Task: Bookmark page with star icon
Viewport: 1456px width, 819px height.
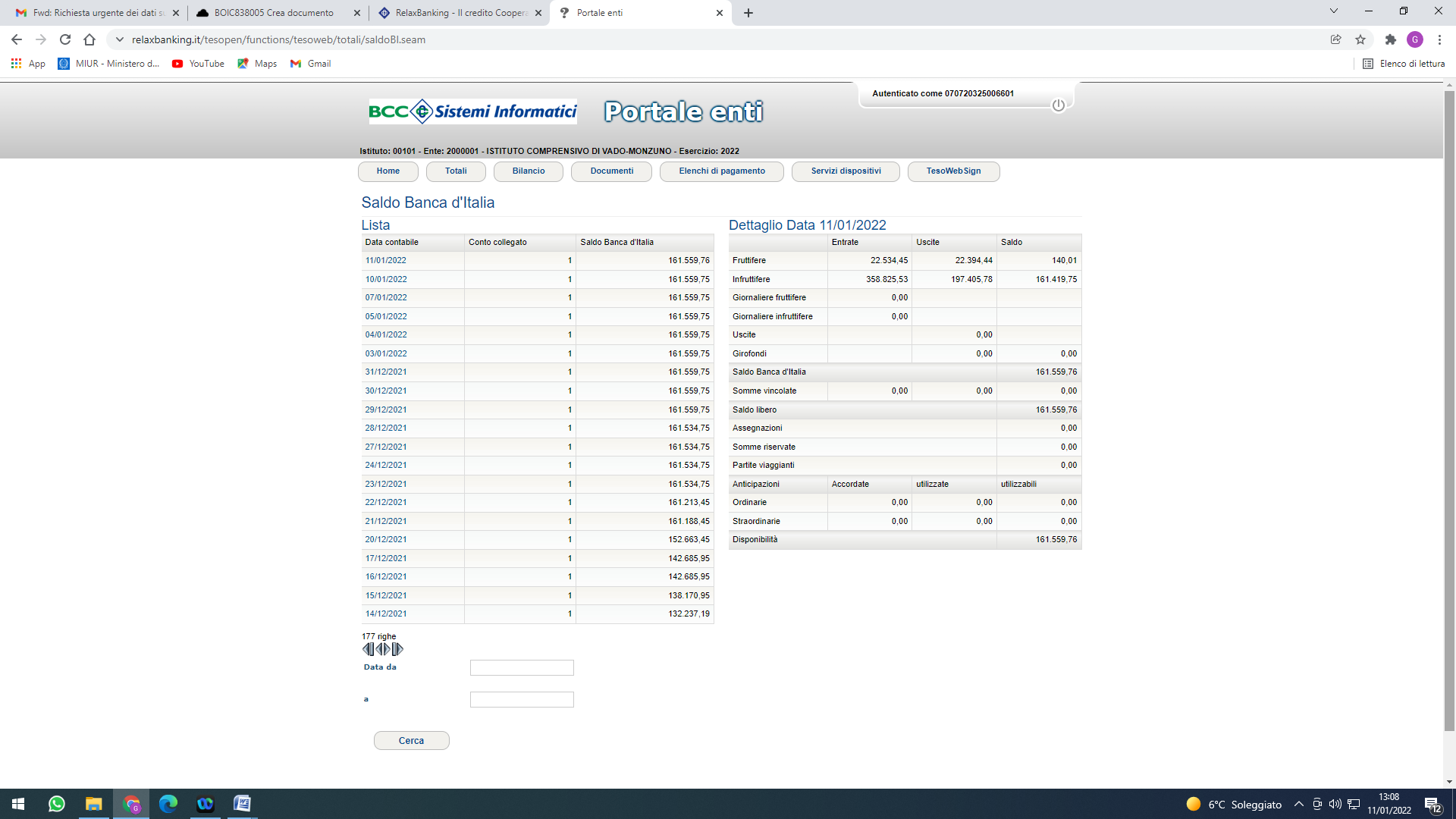Action: click(x=1360, y=39)
